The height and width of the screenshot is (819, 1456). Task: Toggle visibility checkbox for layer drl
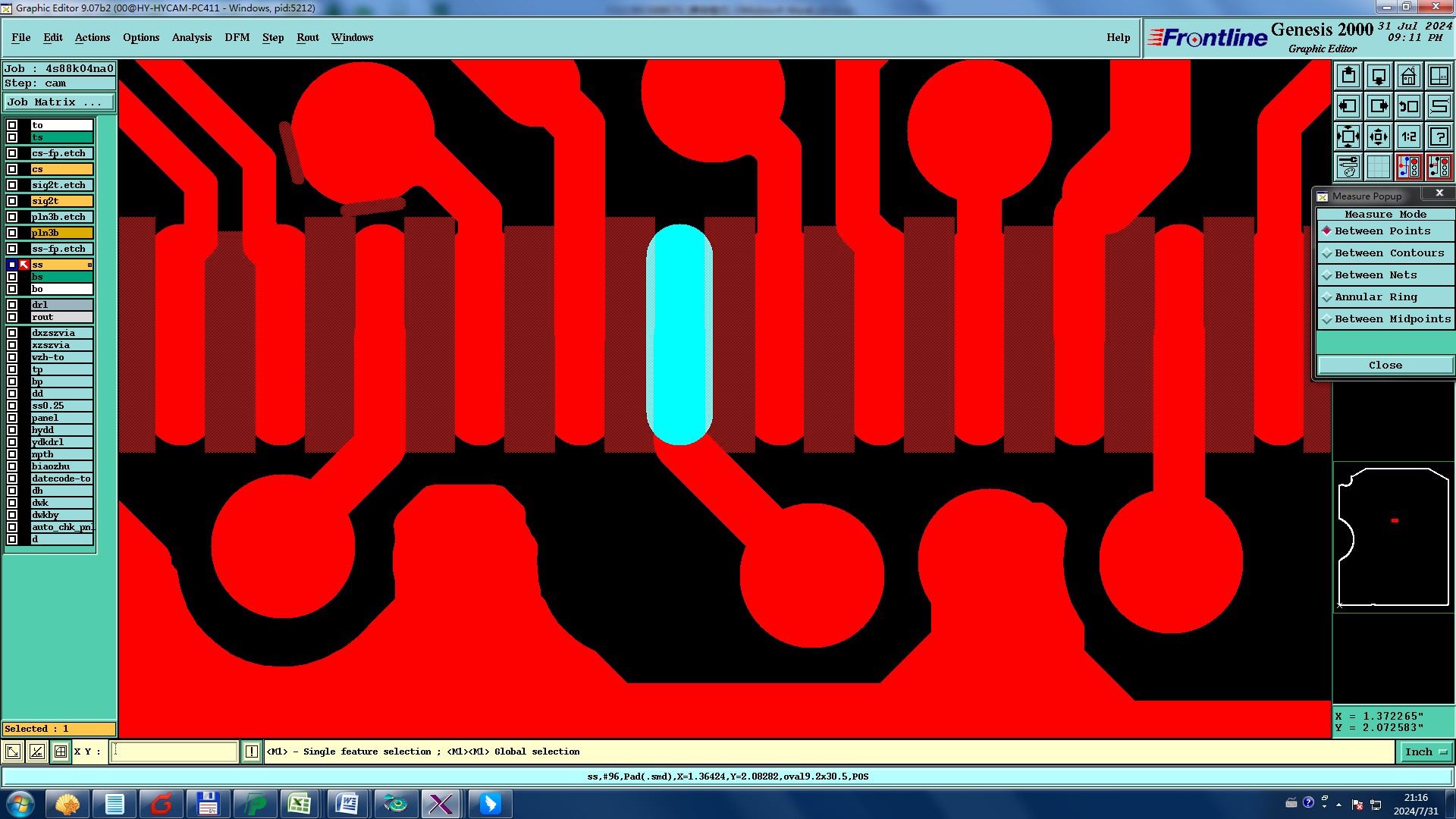pyautogui.click(x=12, y=305)
